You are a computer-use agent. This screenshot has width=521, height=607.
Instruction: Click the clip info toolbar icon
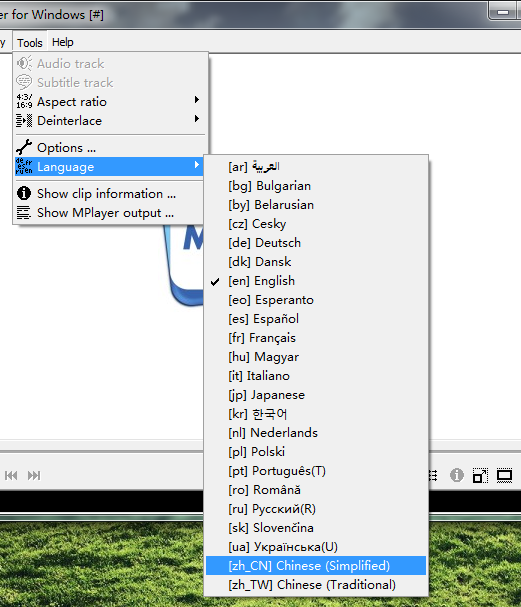[x=457, y=475]
